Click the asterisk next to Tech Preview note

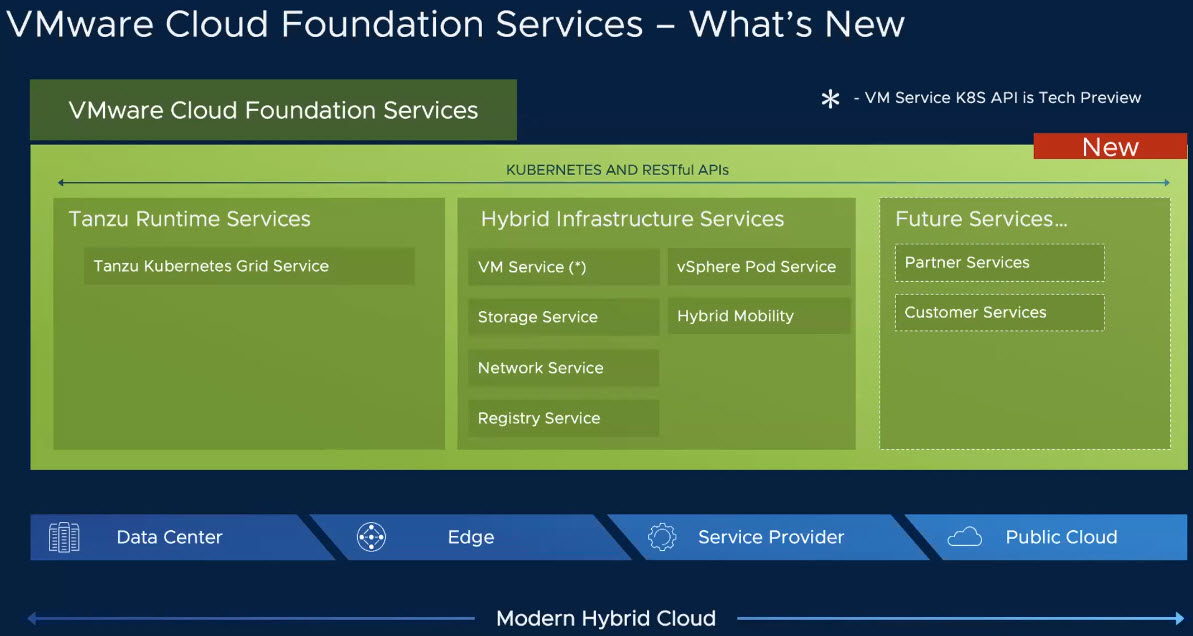coord(830,99)
